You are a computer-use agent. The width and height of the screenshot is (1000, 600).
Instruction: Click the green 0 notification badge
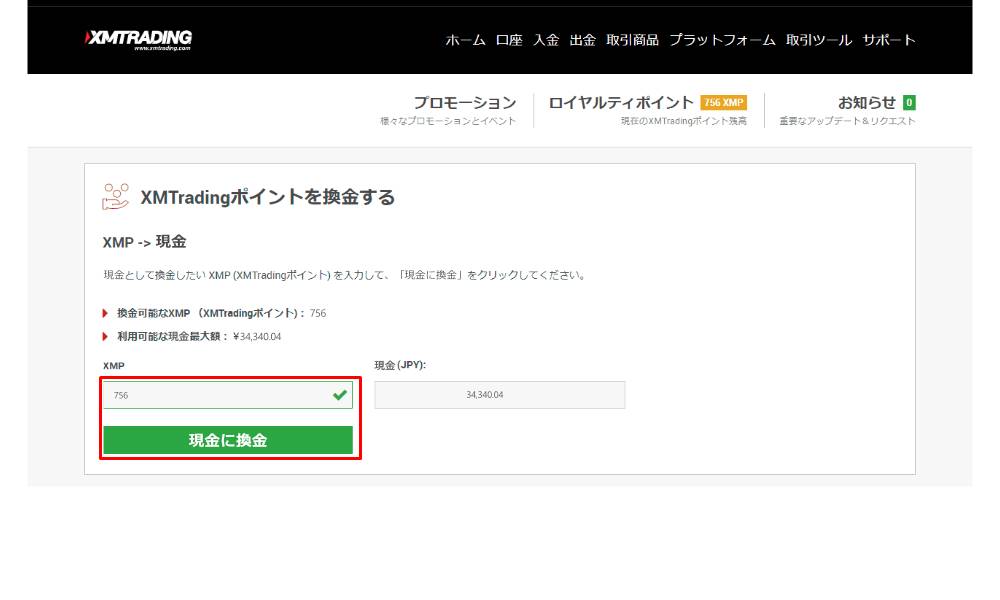click(x=910, y=102)
